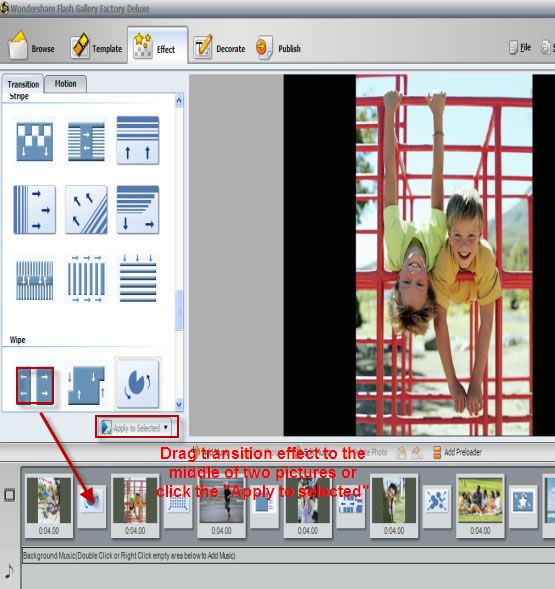Open the Browse step in top toolbar
The width and height of the screenshot is (555, 589).
32,48
